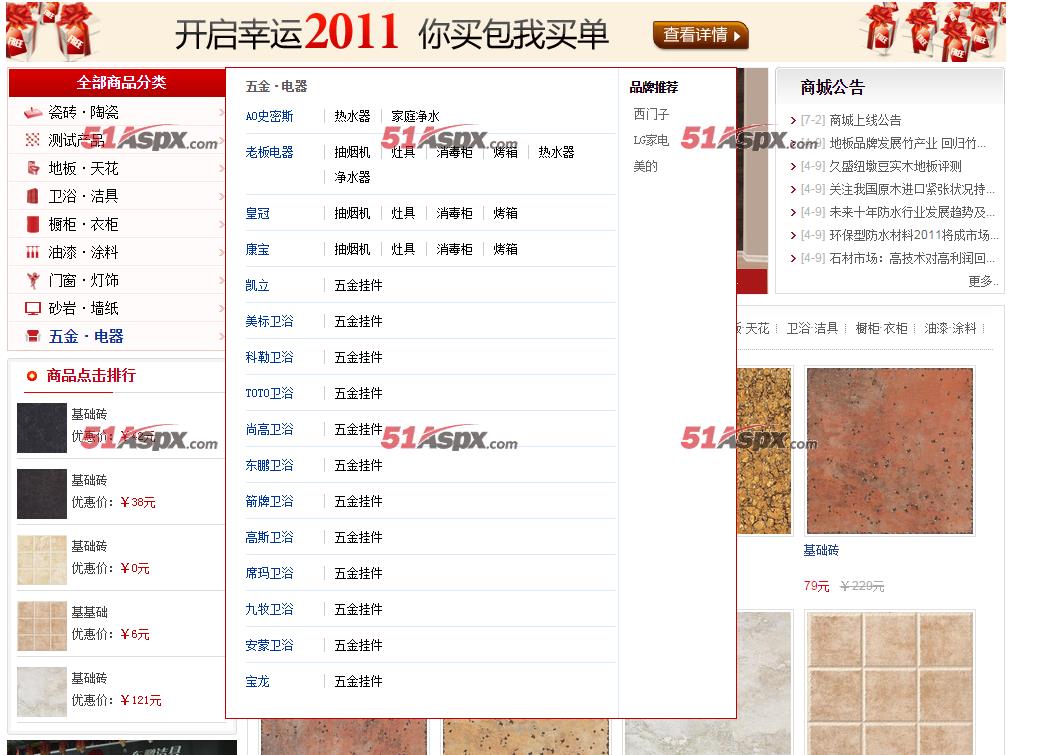Expand 砂岩·墙纸 submenu arrow

click(x=221, y=309)
